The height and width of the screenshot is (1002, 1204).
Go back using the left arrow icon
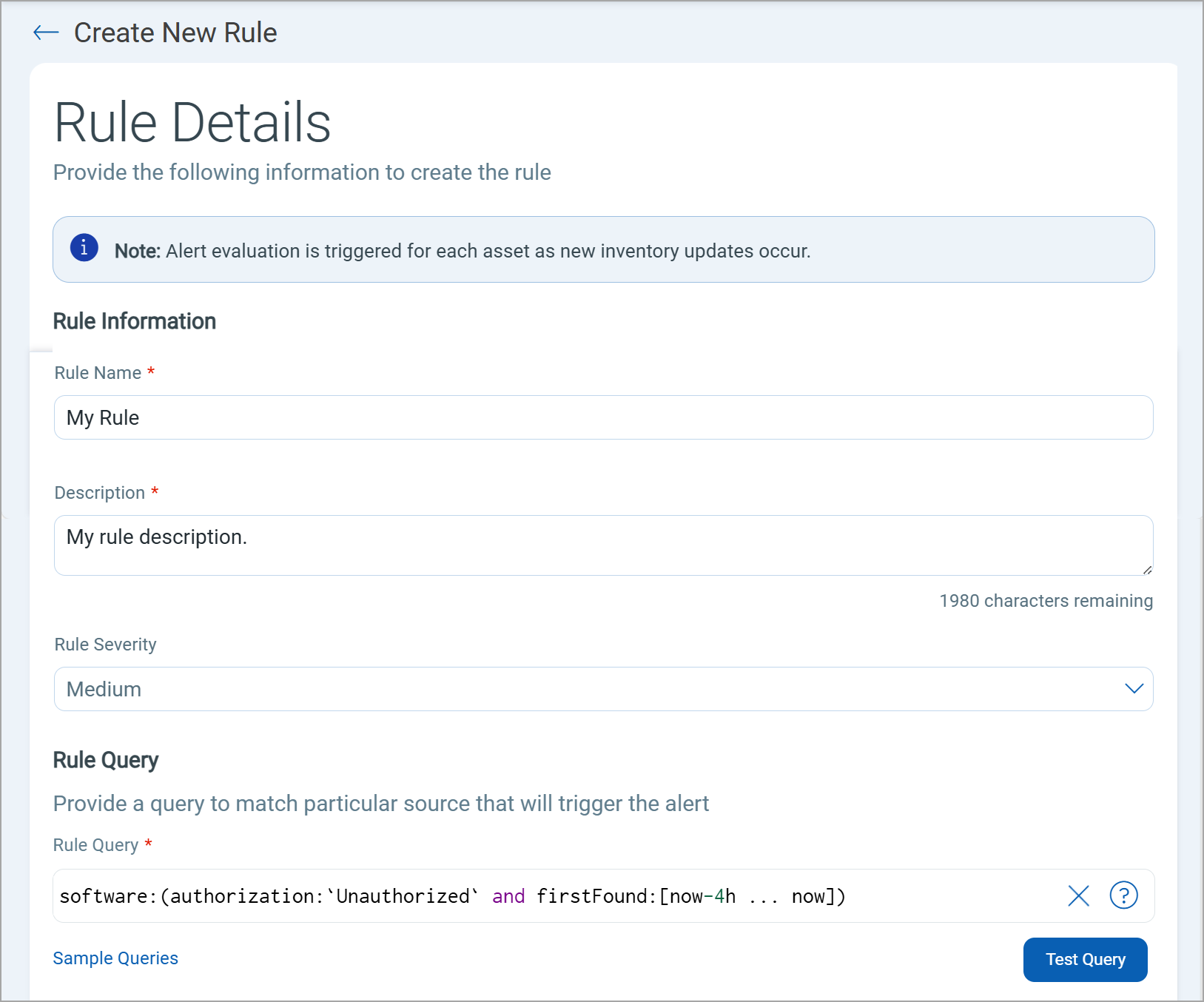(x=46, y=32)
